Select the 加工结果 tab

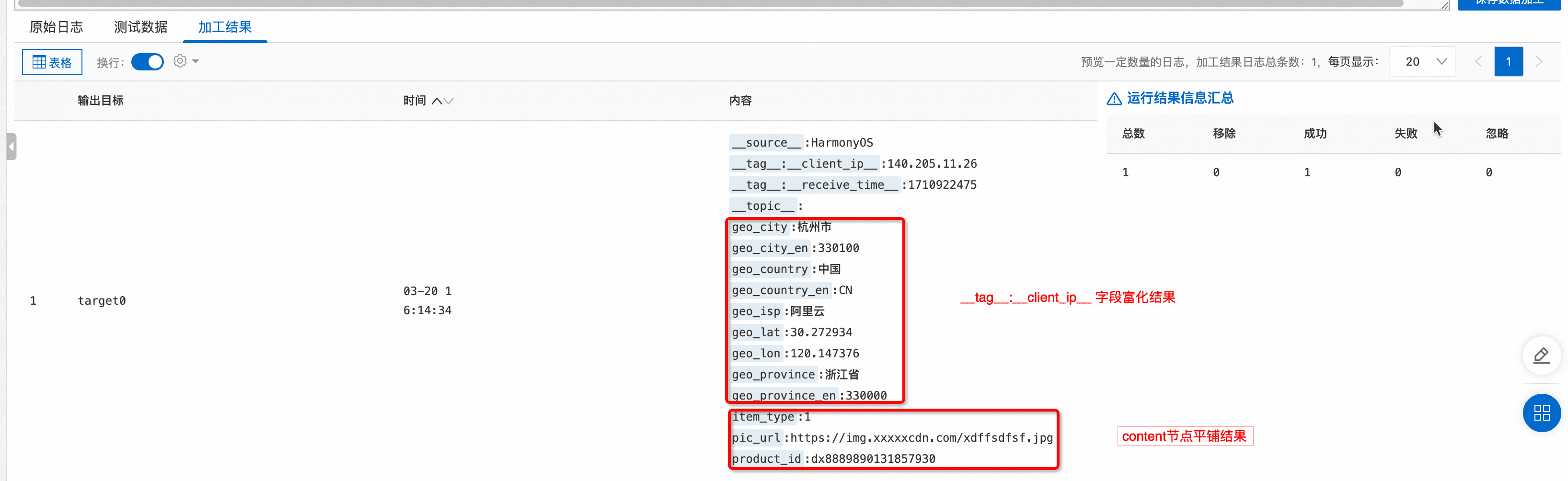tap(225, 27)
